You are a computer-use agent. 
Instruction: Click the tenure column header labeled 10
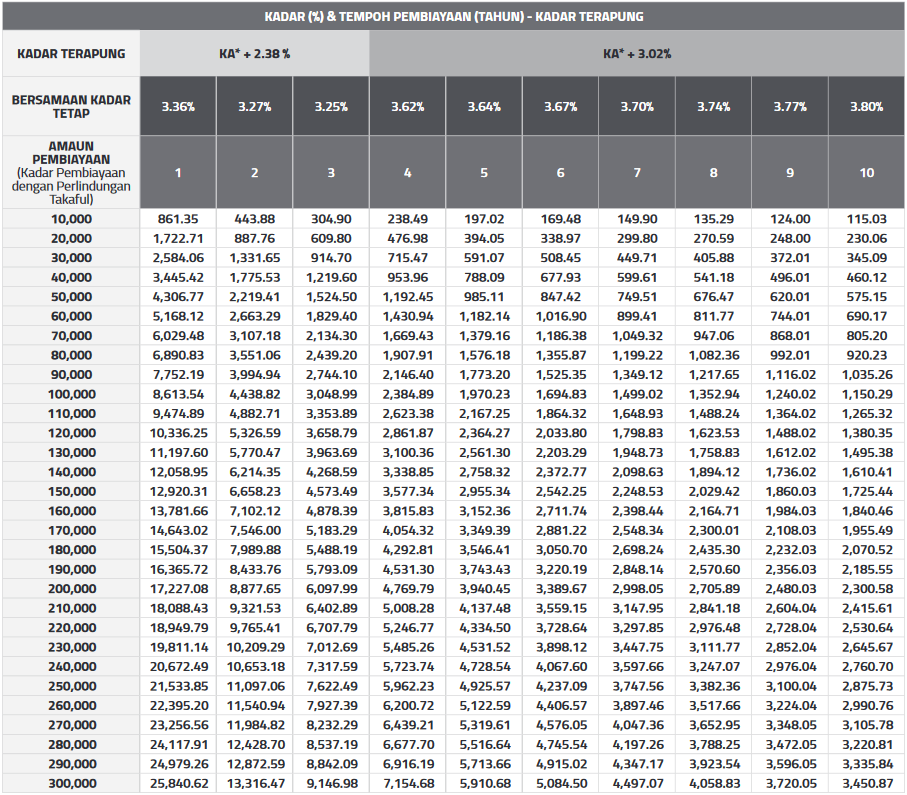pos(866,170)
